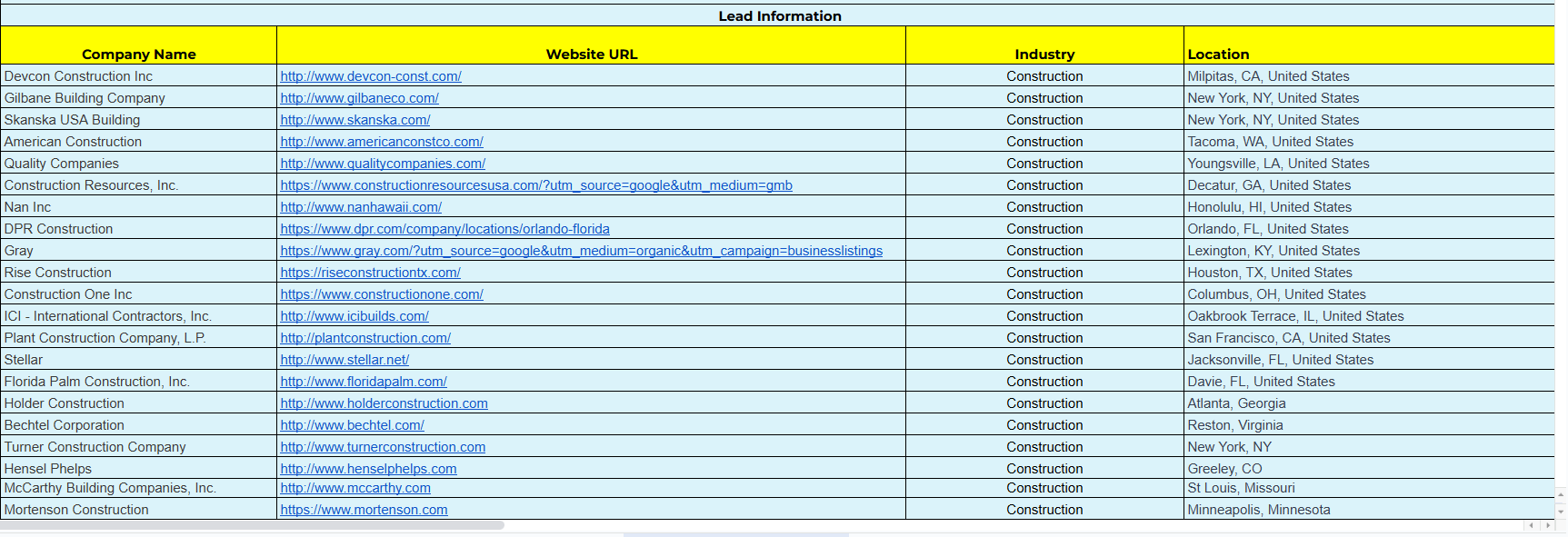Open the plantconstruction.com link

click(x=365, y=338)
